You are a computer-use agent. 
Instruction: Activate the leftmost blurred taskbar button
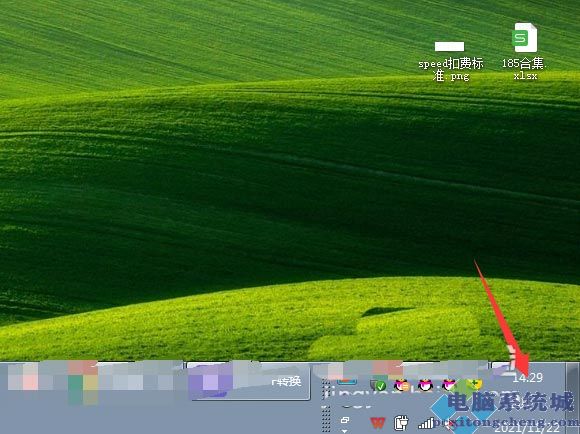92,381
